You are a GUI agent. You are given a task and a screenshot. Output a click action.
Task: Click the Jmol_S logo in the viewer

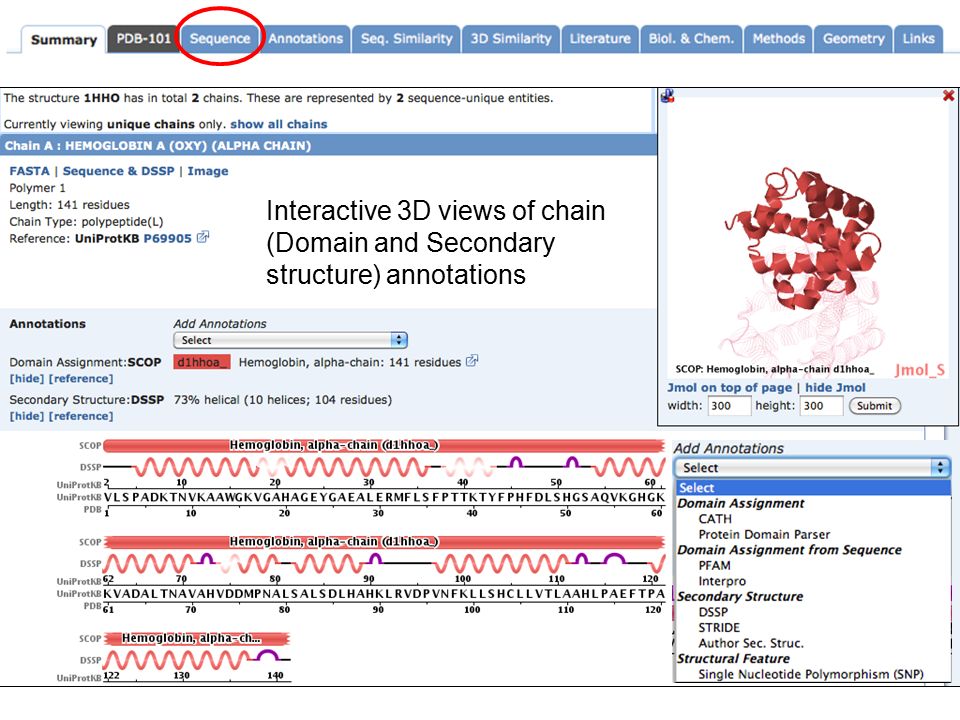tap(920, 370)
